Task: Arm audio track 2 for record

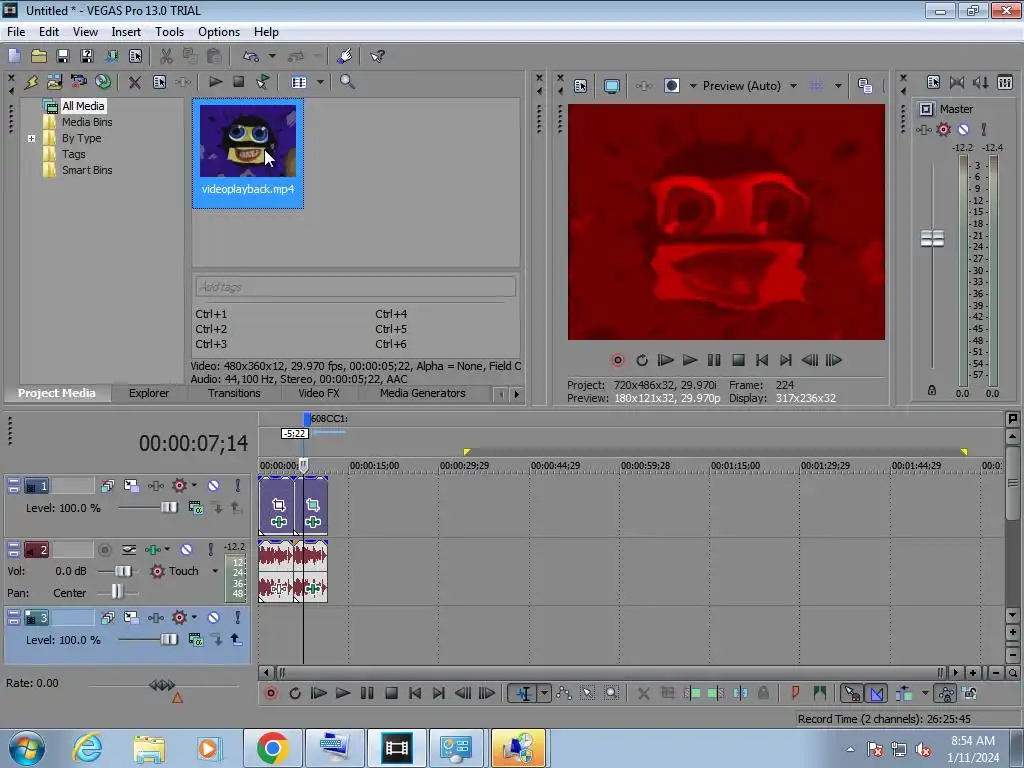Action: point(104,550)
